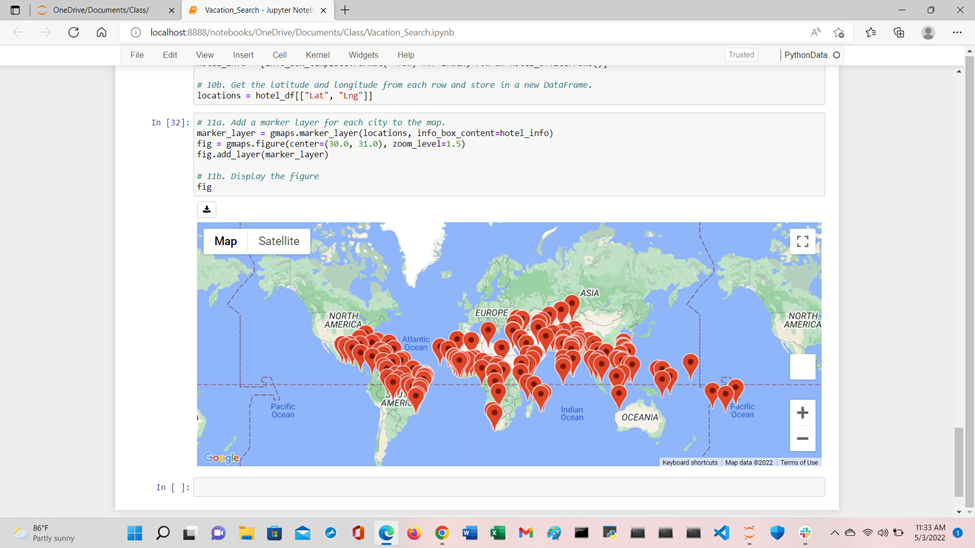The height and width of the screenshot is (548, 975).
Task: Open the Help menu
Action: pyautogui.click(x=406, y=55)
